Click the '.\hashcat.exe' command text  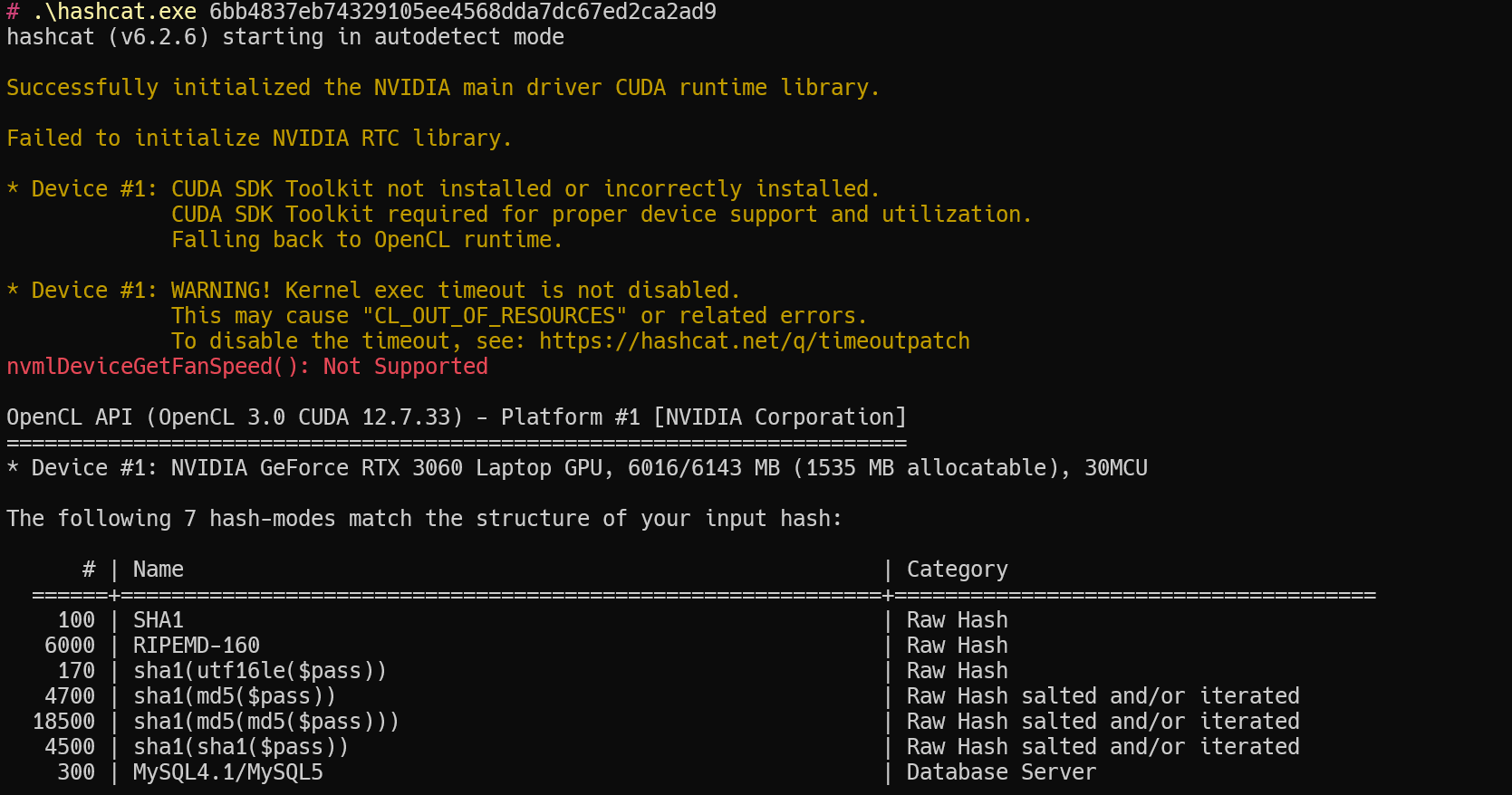coord(114,12)
